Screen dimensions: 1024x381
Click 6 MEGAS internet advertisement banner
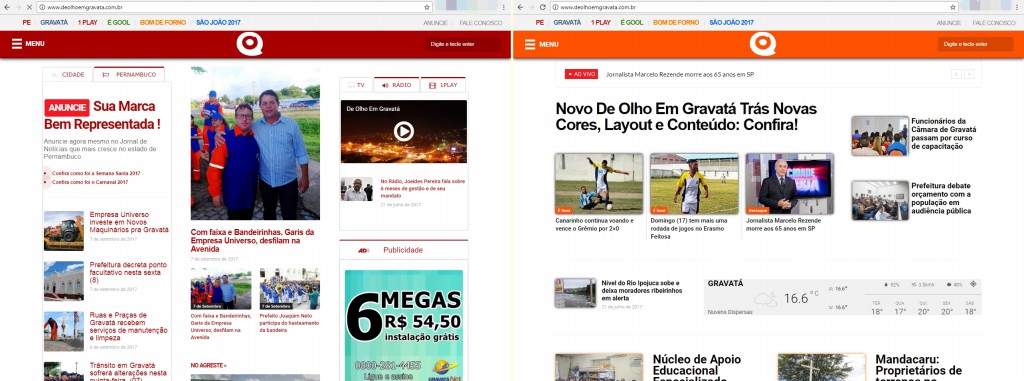[404, 325]
